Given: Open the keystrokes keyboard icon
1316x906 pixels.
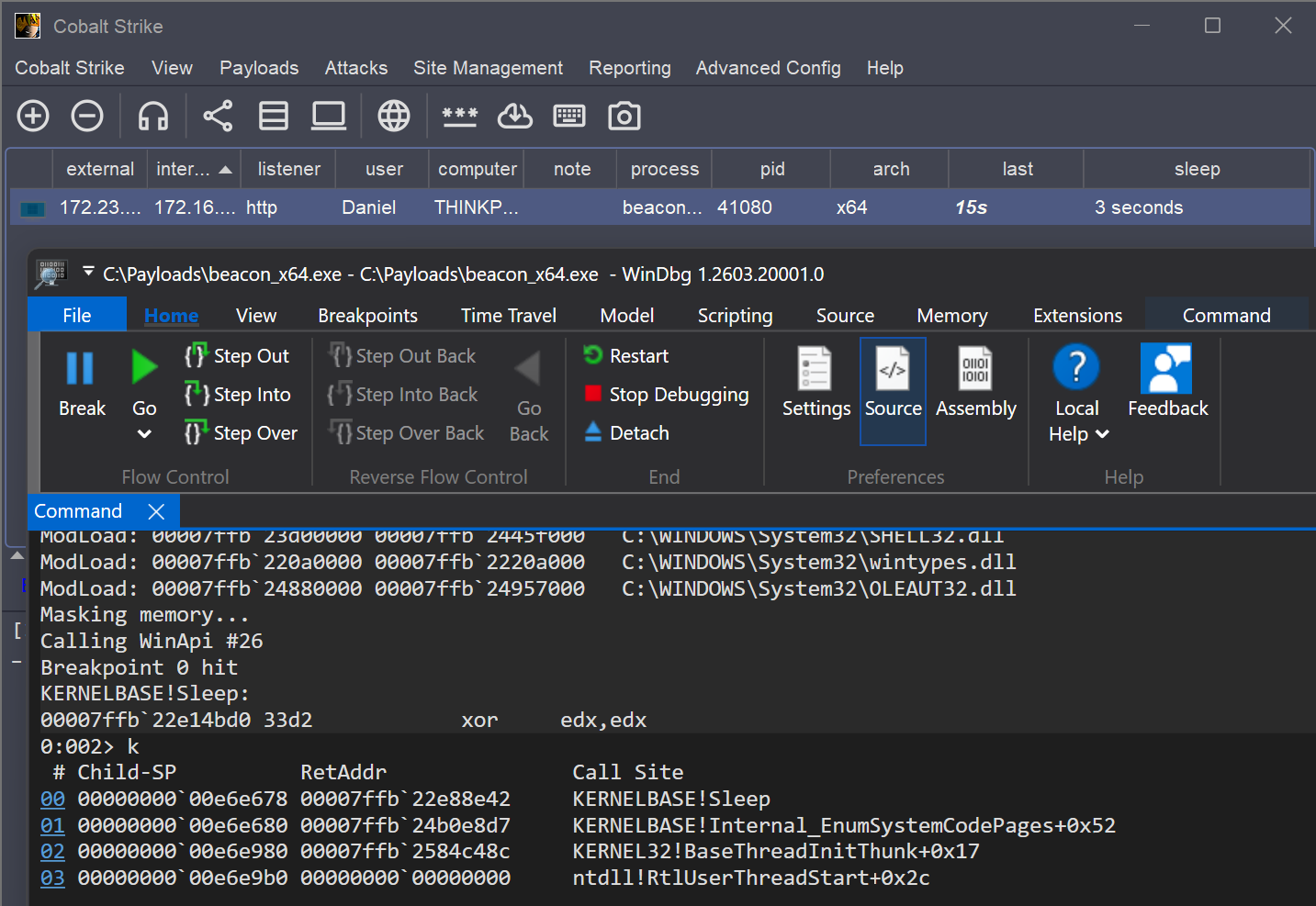Looking at the screenshot, I should coord(569,117).
